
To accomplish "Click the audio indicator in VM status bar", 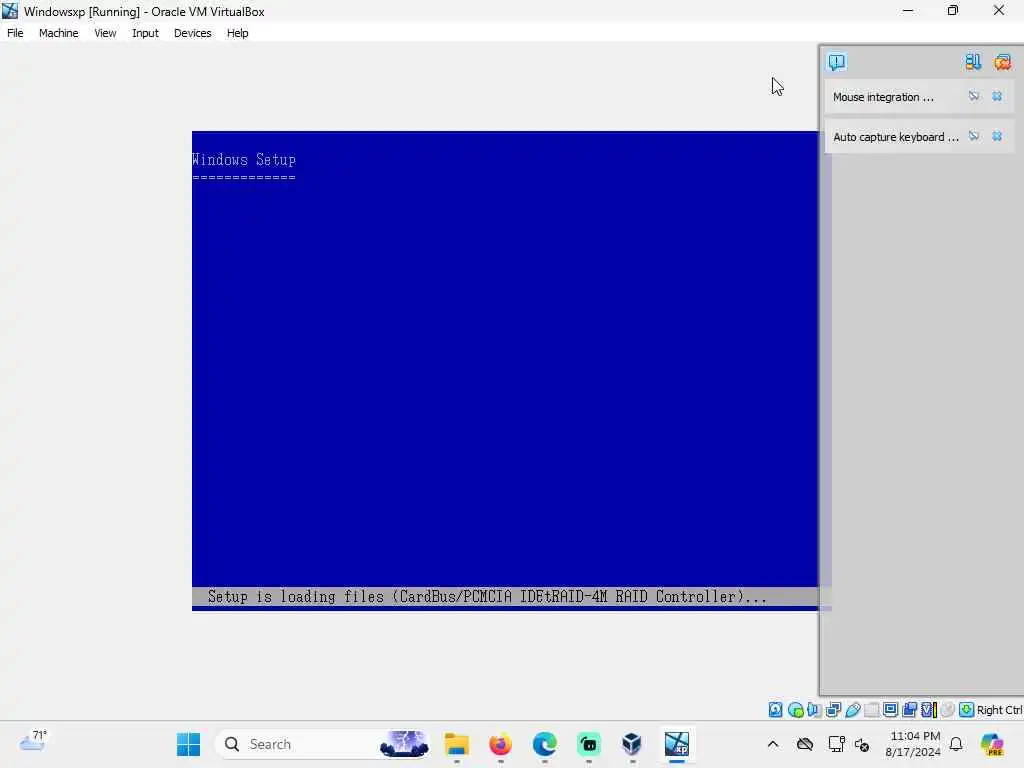I will [x=814, y=710].
